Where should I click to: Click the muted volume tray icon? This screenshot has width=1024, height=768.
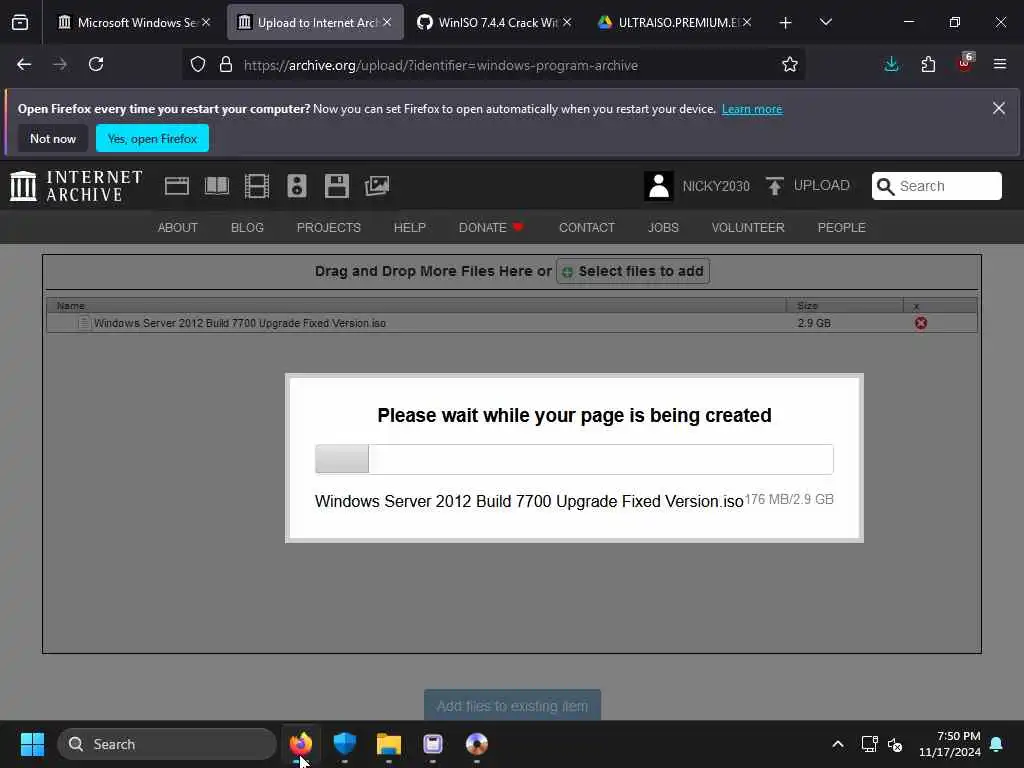point(895,744)
